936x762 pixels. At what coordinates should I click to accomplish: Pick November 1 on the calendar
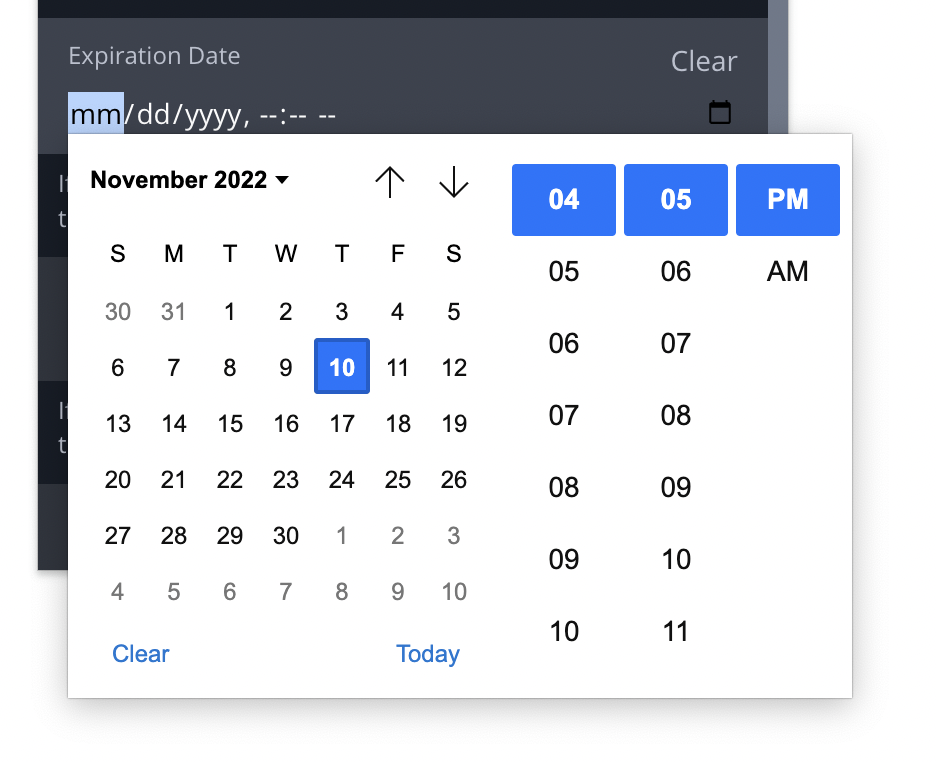point(229,311)
